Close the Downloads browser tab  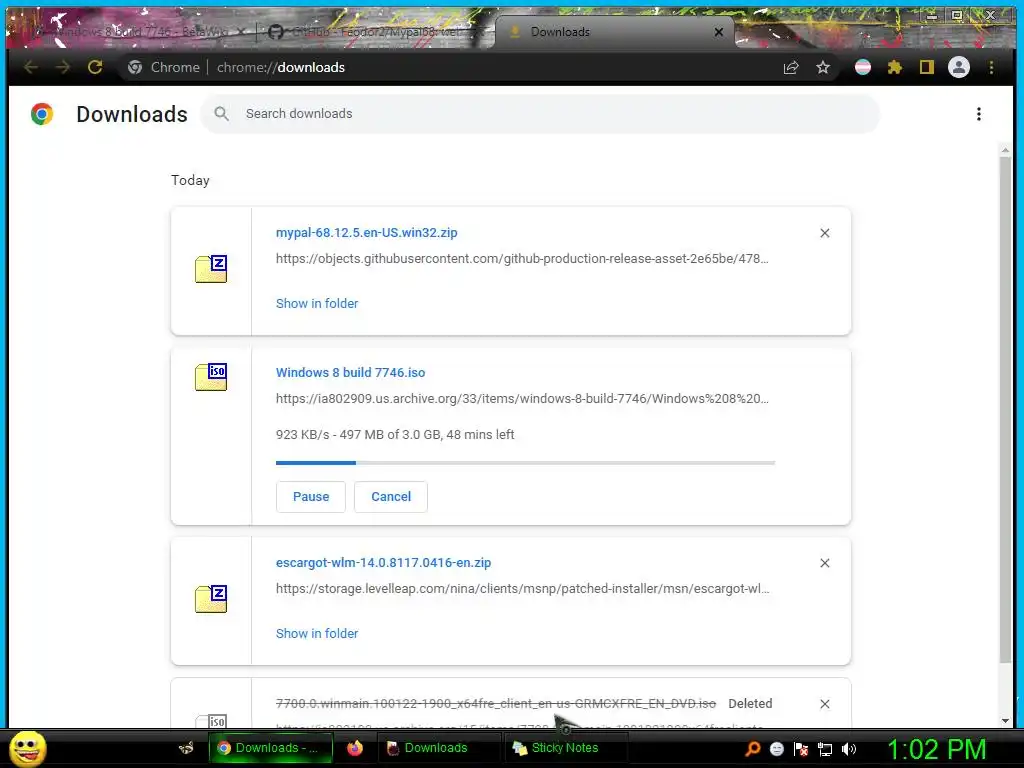tap(718, 32)
